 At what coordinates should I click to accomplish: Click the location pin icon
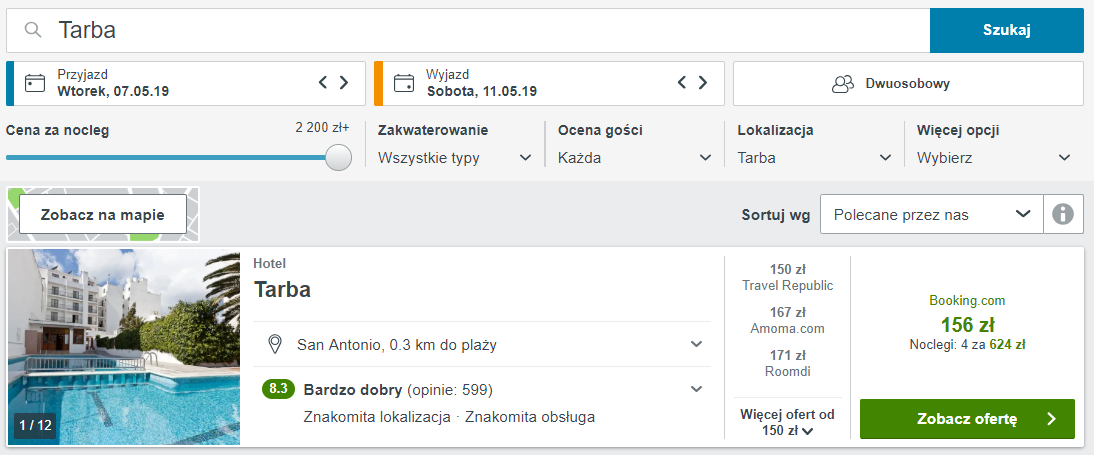(275, 345)
